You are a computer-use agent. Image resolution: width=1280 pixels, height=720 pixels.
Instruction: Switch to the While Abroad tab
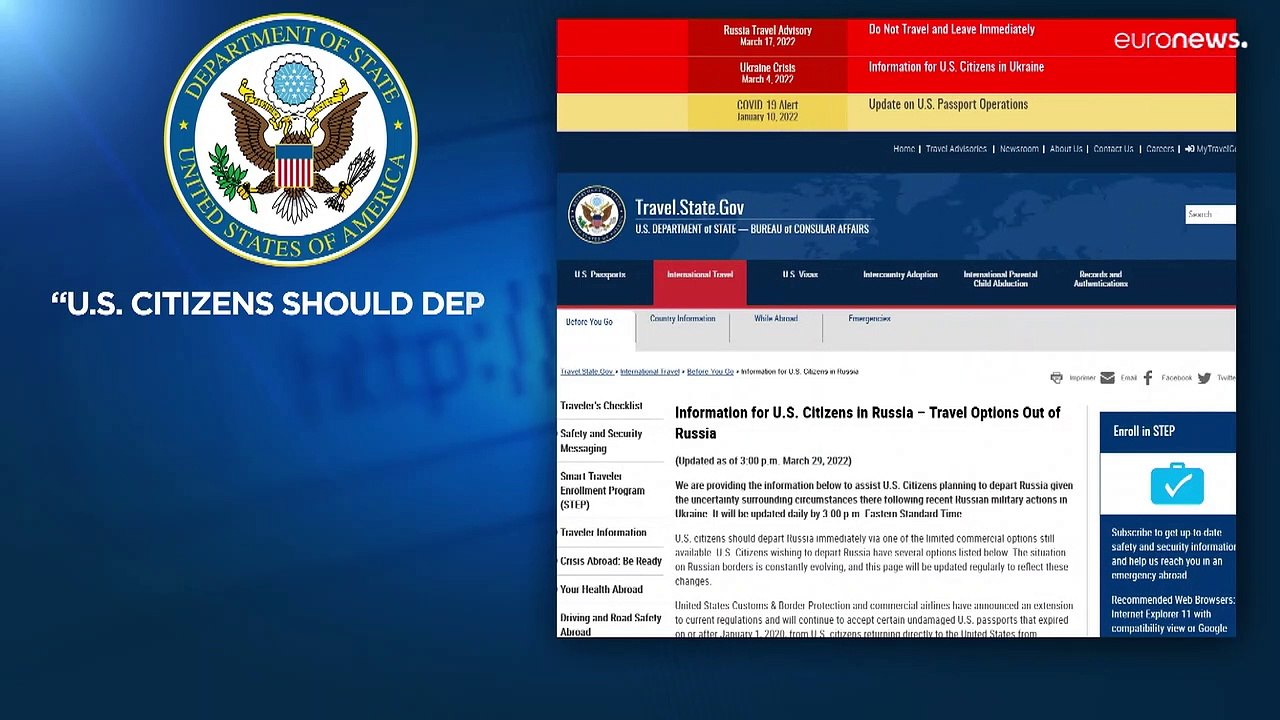pyautogui.click(x=776, y=319)
